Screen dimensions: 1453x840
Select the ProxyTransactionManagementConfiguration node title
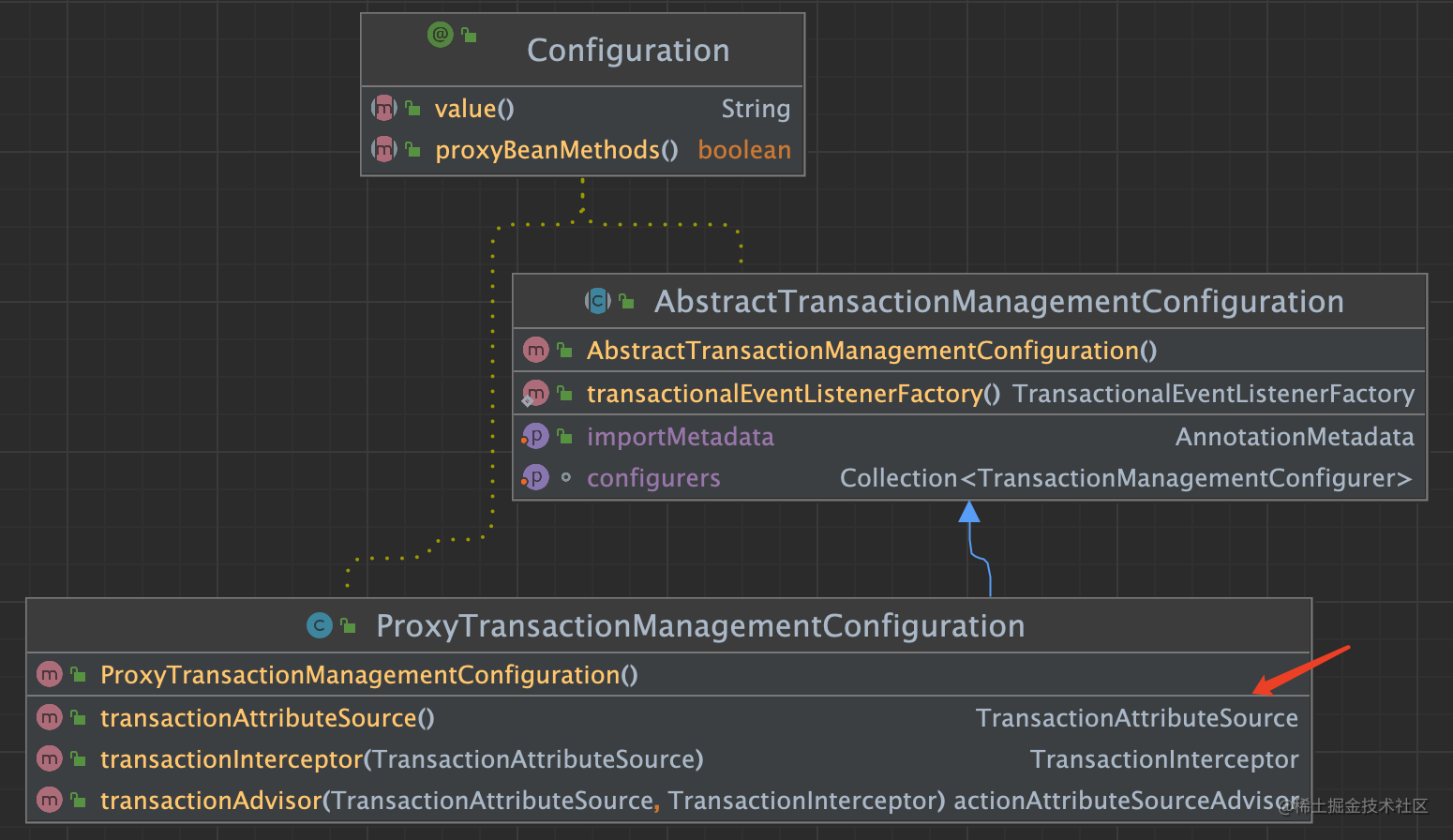(x=700, y=626)
